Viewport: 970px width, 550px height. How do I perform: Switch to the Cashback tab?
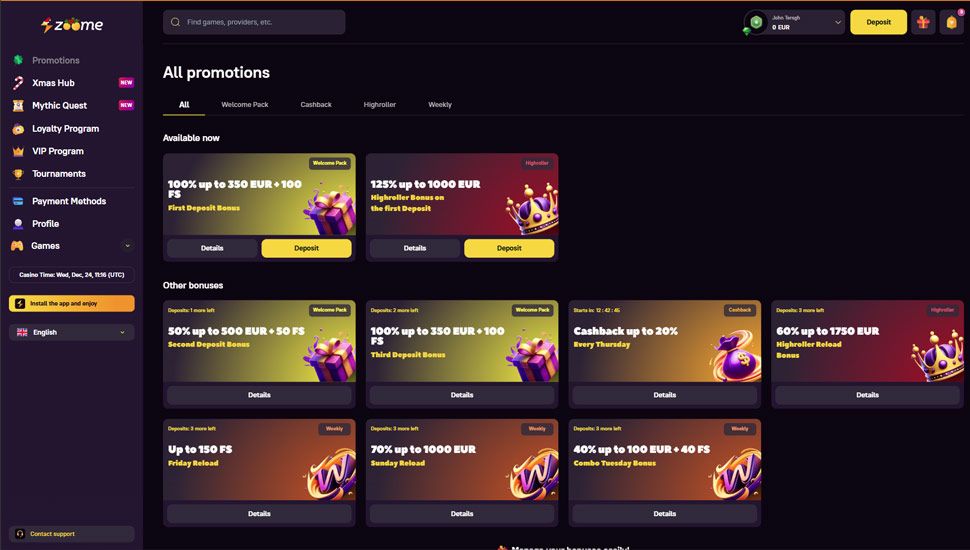[316, 105]
